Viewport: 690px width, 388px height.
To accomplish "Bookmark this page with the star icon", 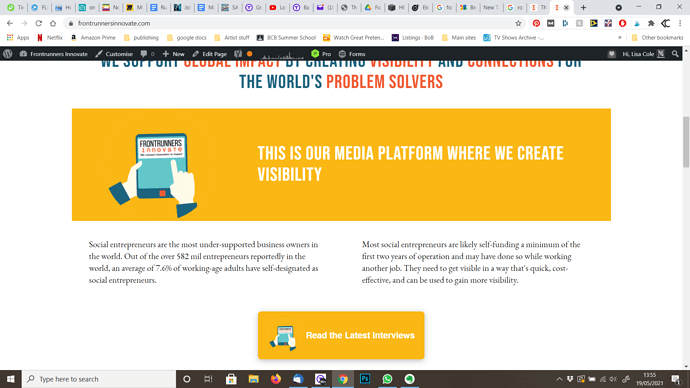I will [x=518, y=23].
